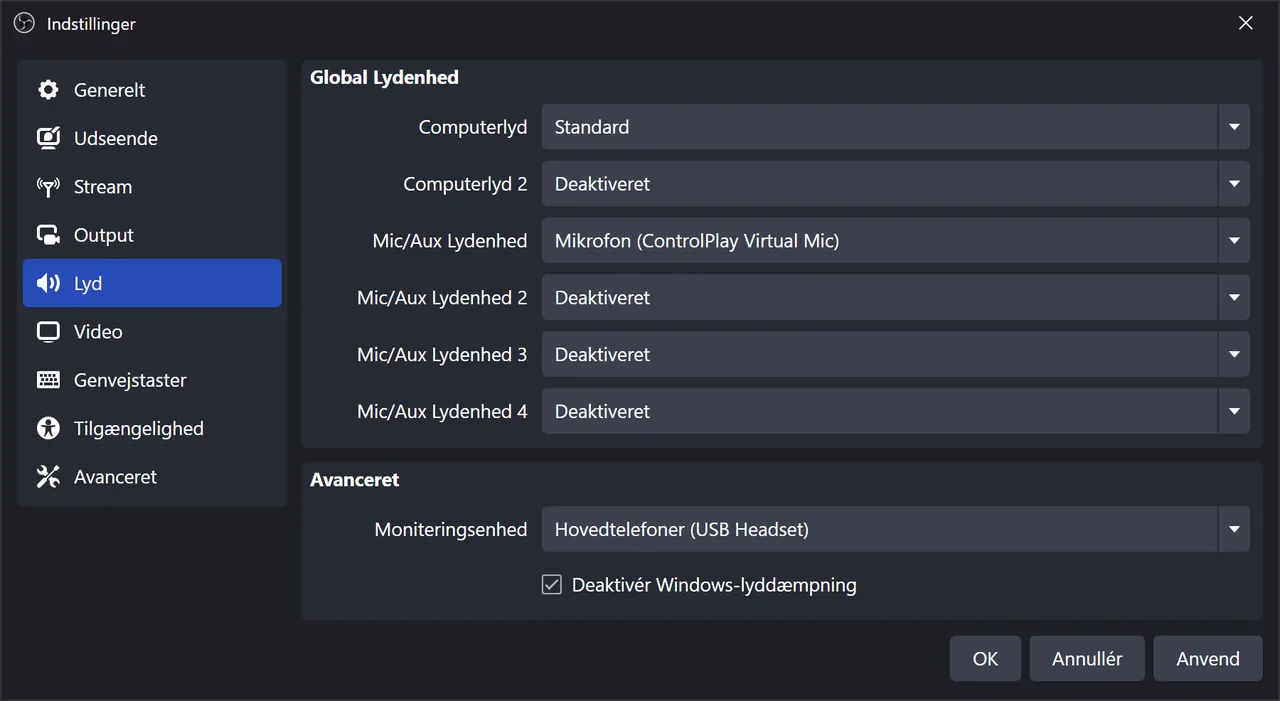The image size is (1280, 701).
Task: Switch to the Genvejstaster settings tab
Action: [152, 380]
